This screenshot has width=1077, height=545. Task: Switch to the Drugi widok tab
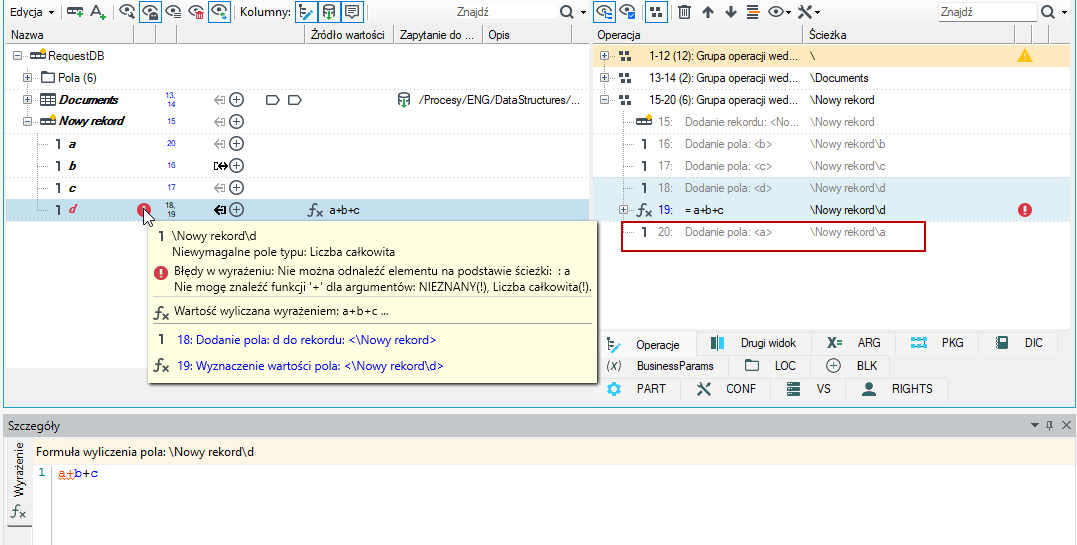(x=753, y=343)
